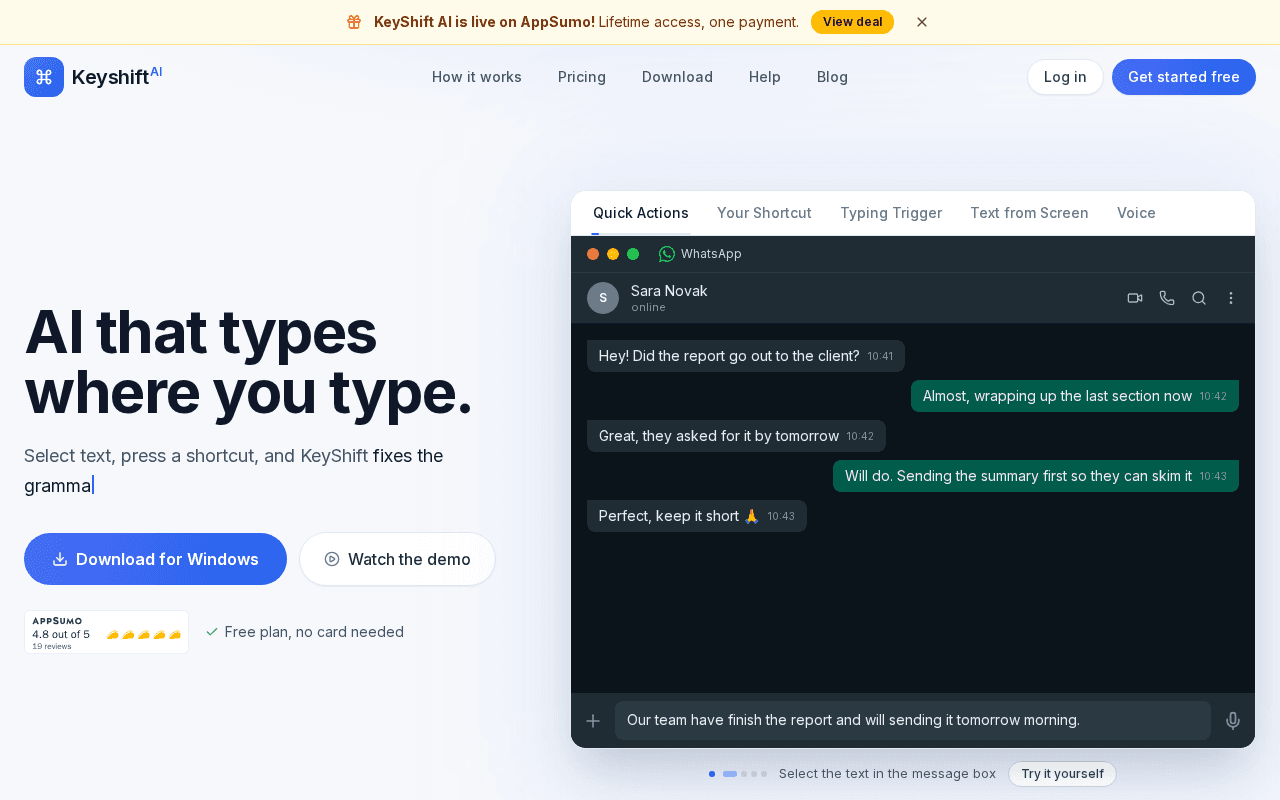The width and height of the screenshot is (1280, 800).
Task: Click the View deal button
Action: pos(852,22)
